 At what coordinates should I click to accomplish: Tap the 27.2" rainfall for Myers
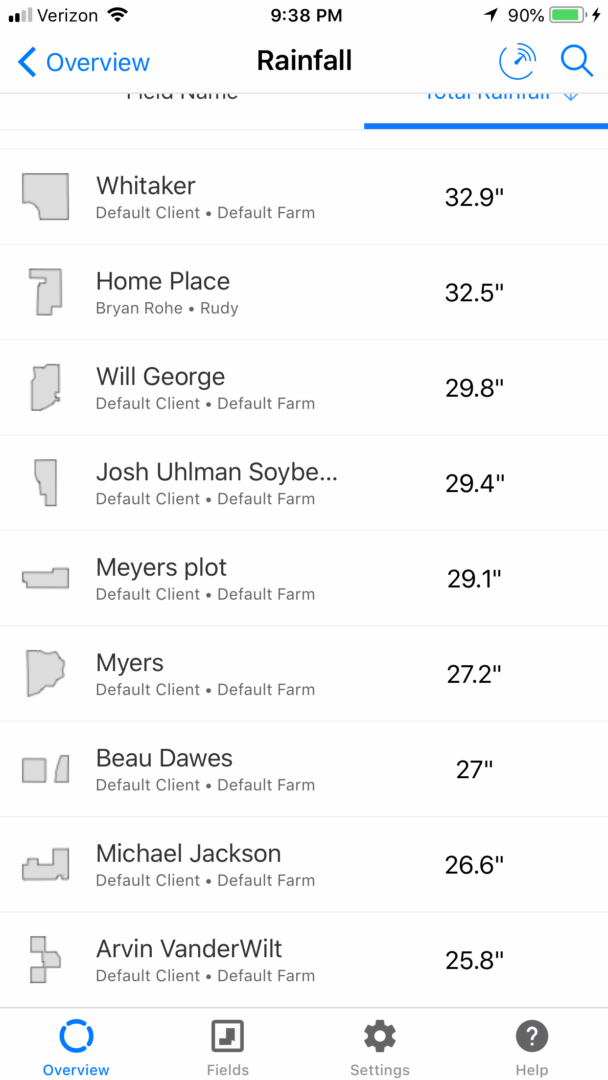(474, 674)
